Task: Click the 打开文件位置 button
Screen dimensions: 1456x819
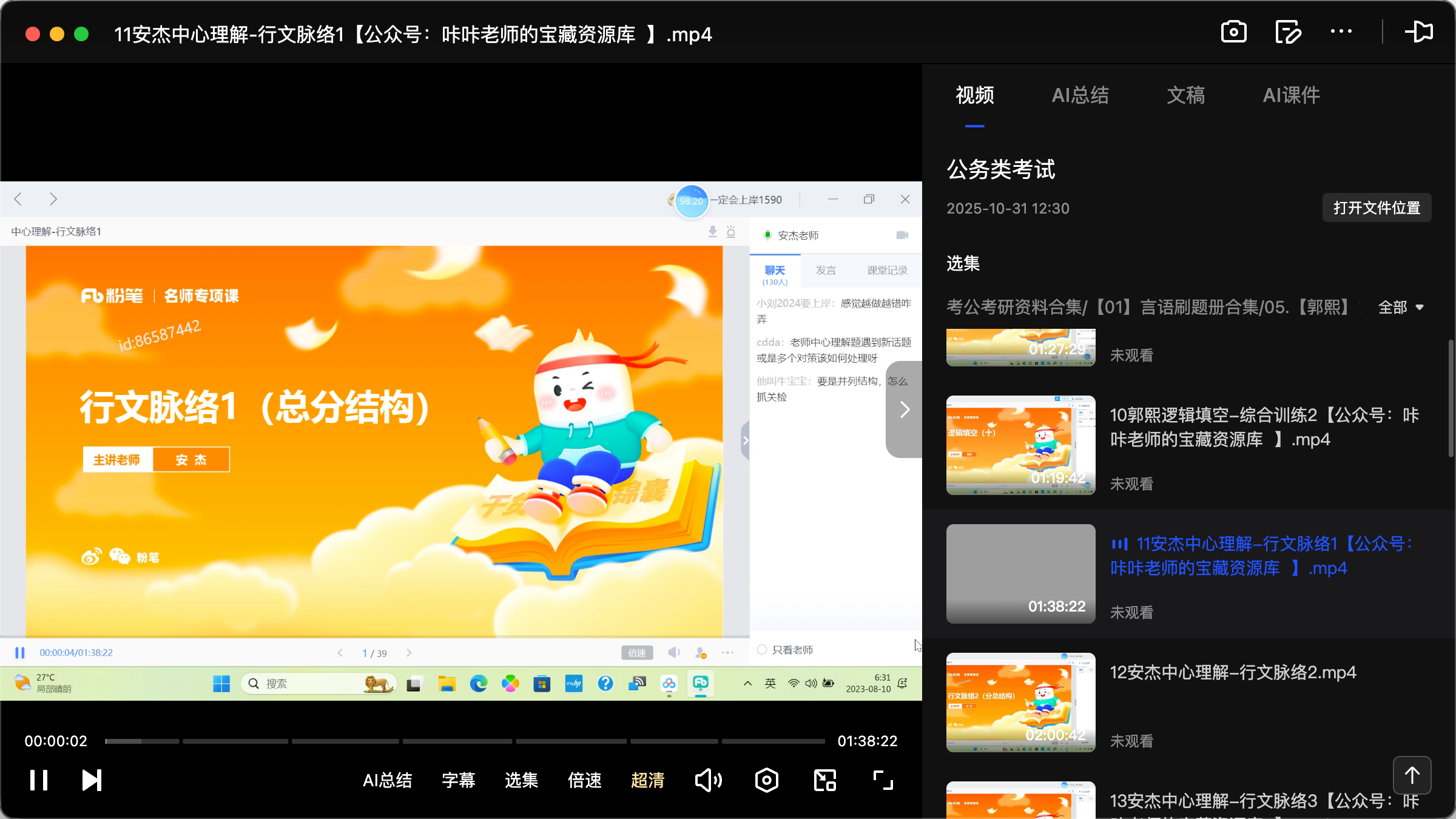Action: pos(1377,207)
